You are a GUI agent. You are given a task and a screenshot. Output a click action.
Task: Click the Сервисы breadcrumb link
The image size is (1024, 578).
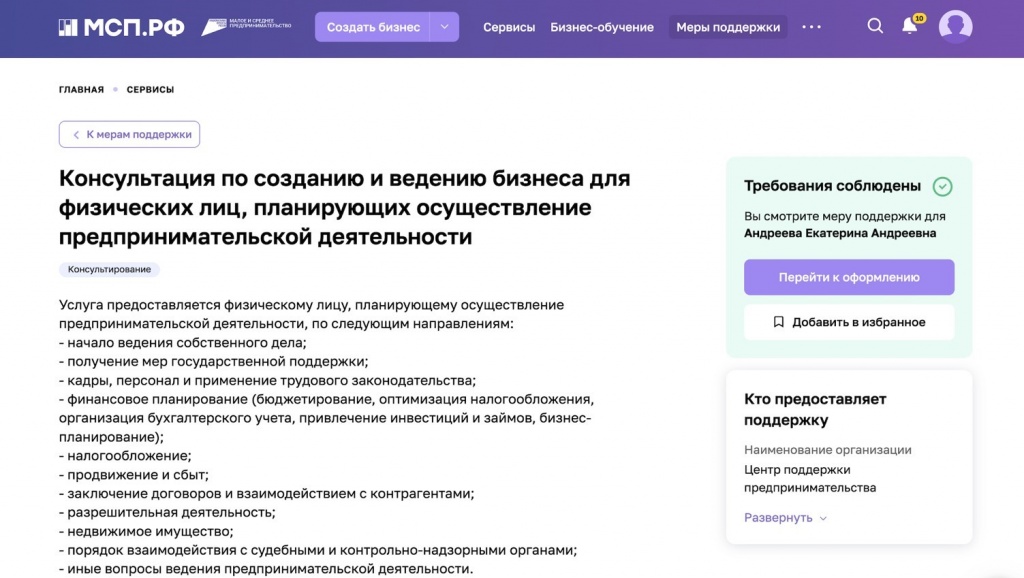click(x=150, y=90)
